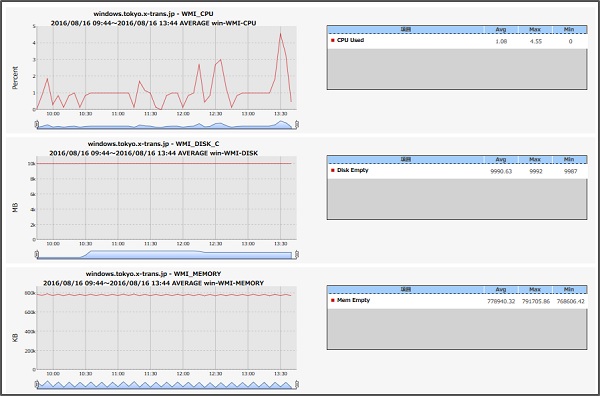
Task: Click the win-WMI-MEMORY date range subtitle
Action: 153,283
